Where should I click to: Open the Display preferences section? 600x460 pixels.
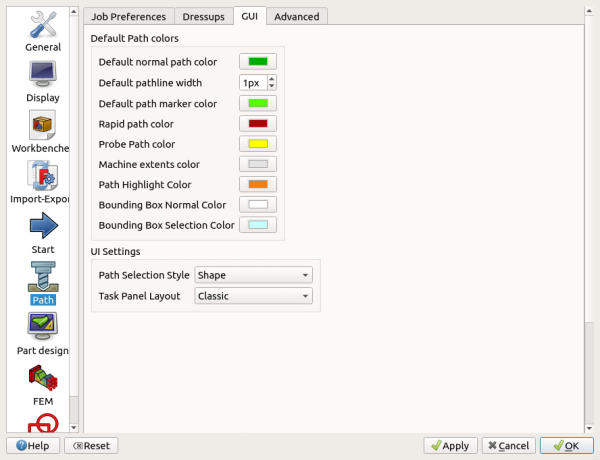(43, 82)
